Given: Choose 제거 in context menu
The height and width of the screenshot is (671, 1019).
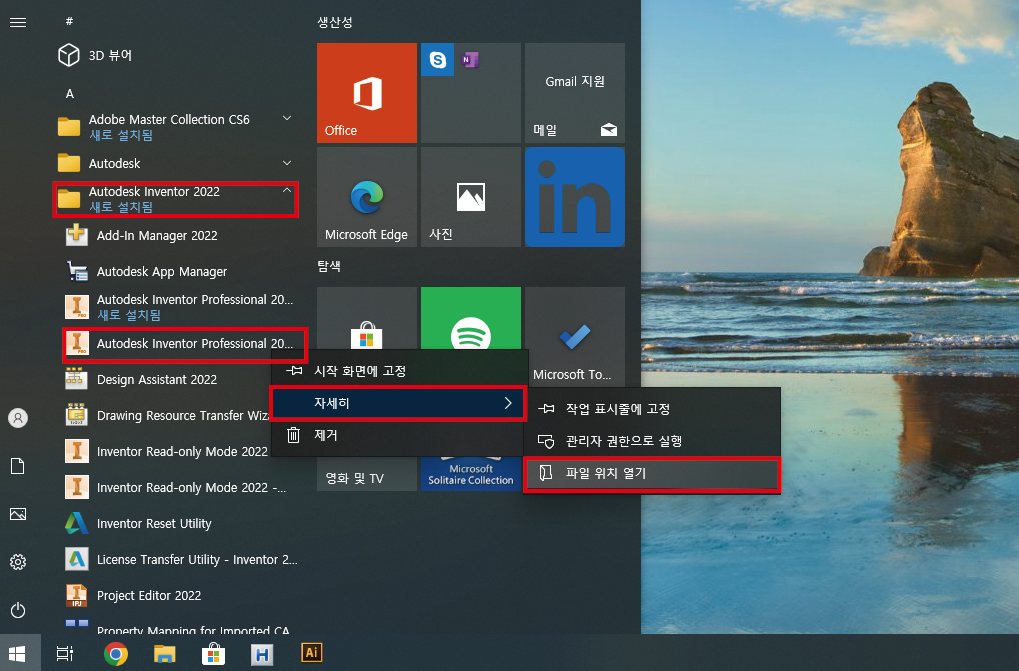Looking at the screenshot, I should coord(397,435).
